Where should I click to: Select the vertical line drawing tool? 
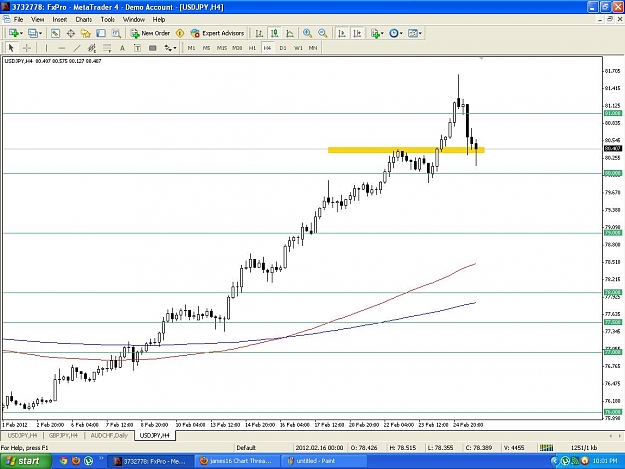coord(46,48)
